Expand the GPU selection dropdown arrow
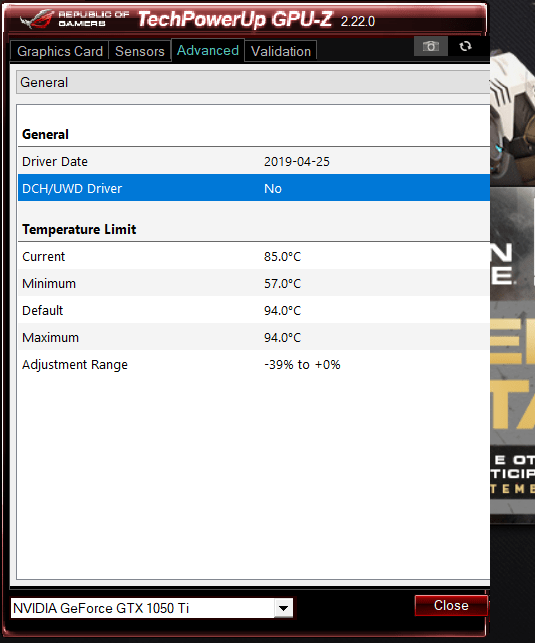Screen dimensions: 535x643 284,608
